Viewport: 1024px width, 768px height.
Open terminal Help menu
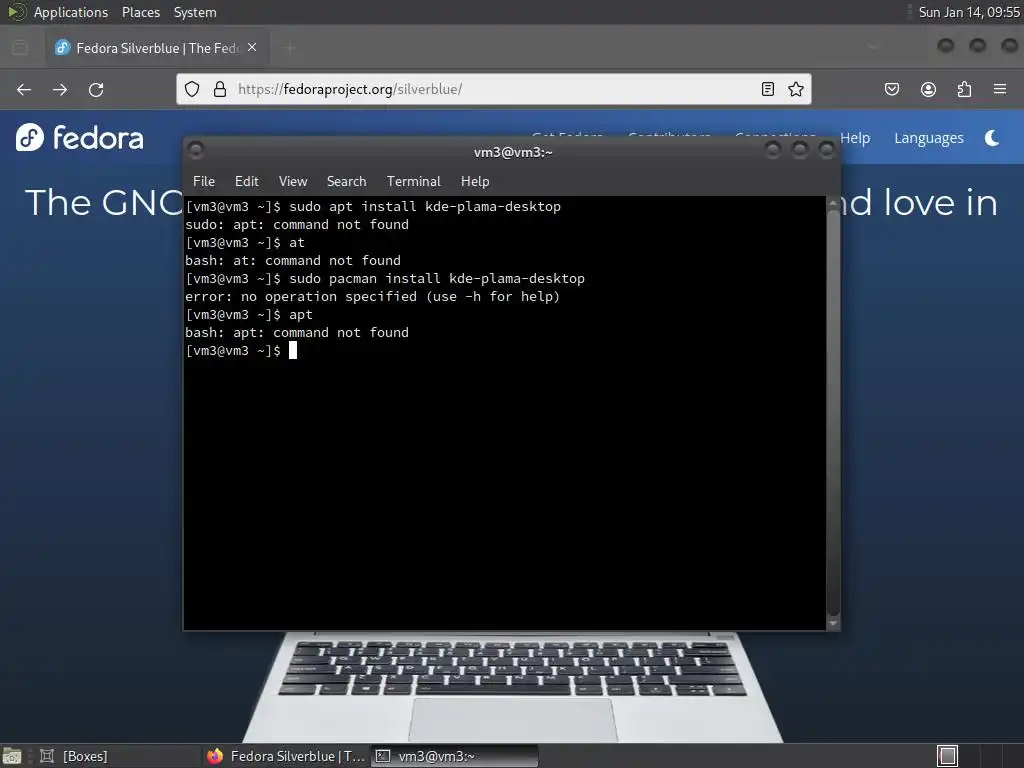(x=475, y=182)
